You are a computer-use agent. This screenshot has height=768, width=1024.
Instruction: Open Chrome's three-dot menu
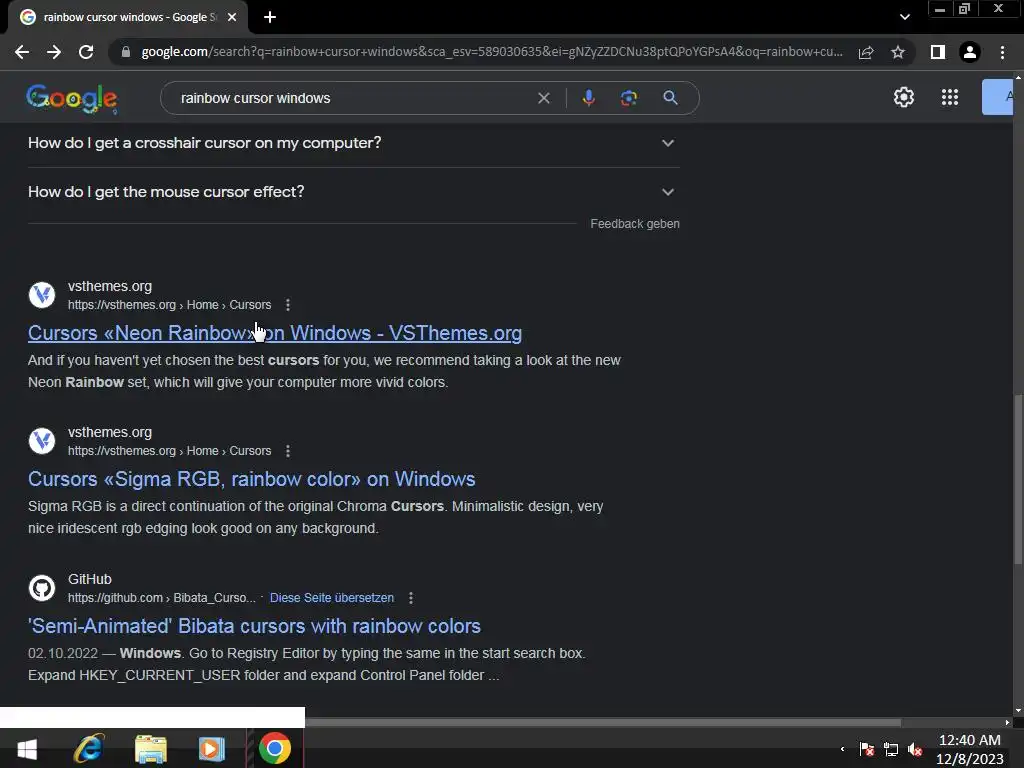(x=1002, y=52)
